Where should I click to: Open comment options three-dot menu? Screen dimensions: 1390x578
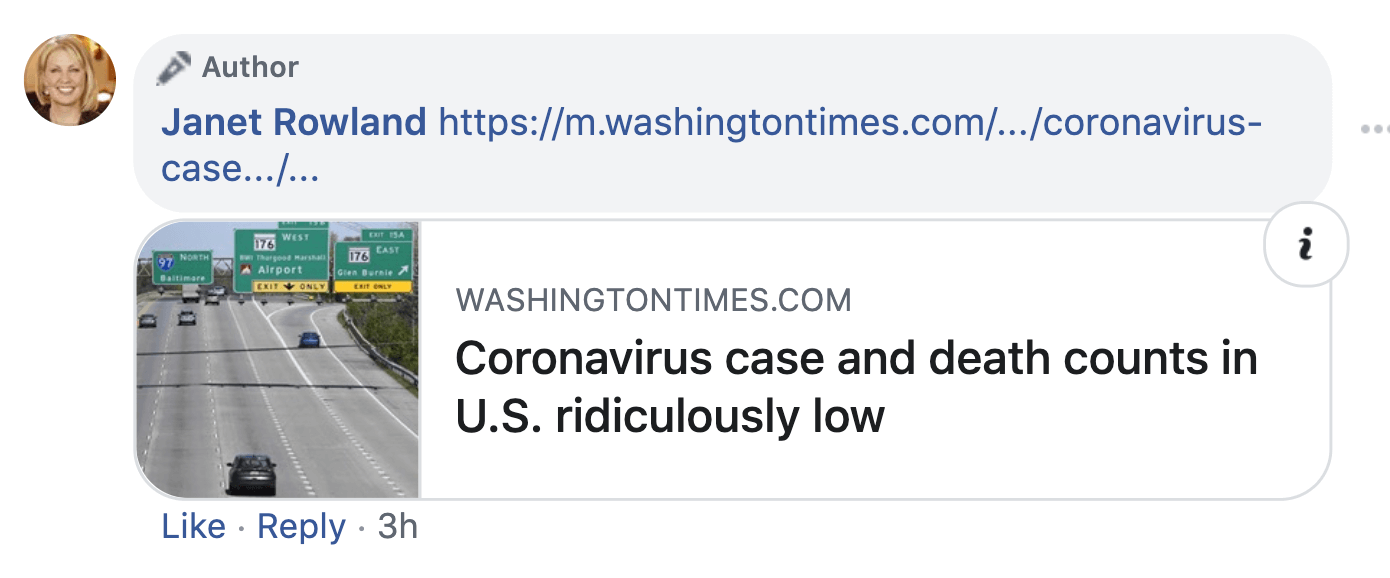tap(1374, 129)
